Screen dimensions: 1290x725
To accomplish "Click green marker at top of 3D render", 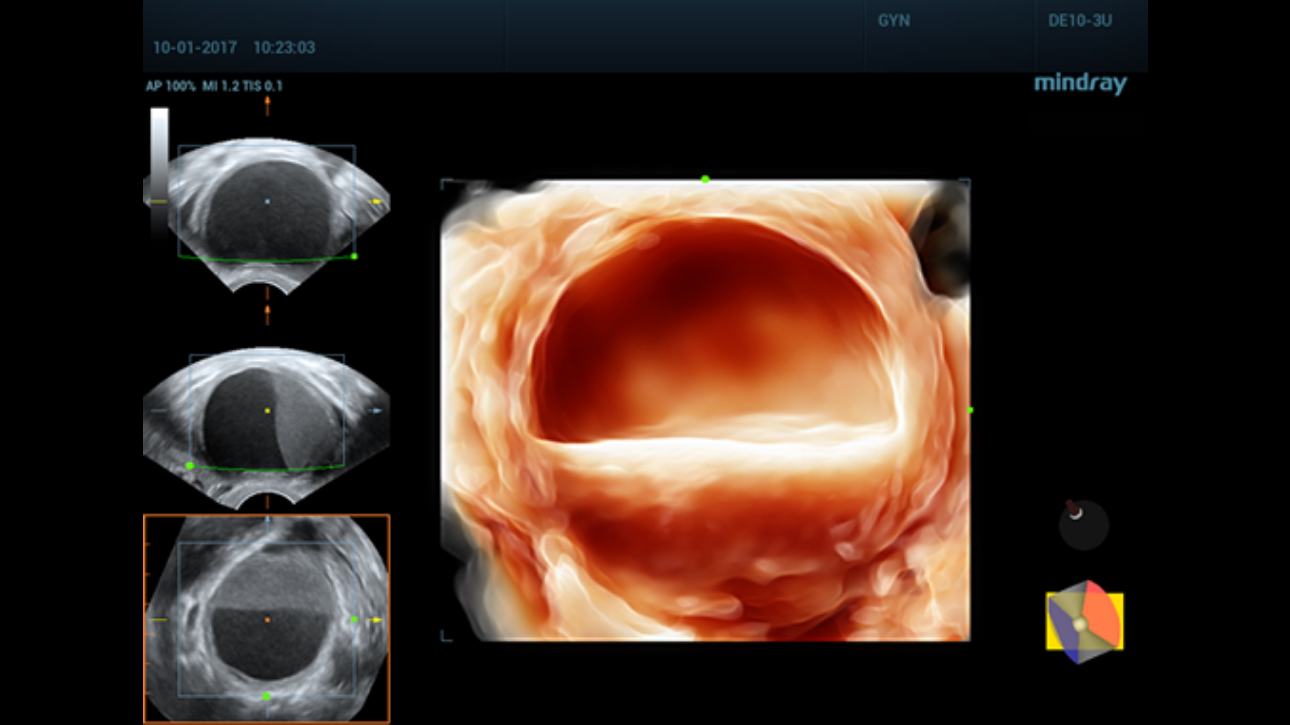I will pyautogui.click(x=705, y=179).
